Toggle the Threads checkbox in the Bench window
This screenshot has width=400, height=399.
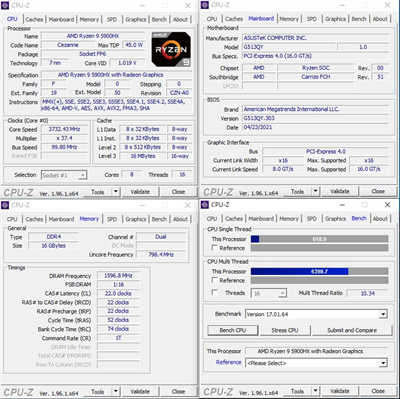[215, 293]
